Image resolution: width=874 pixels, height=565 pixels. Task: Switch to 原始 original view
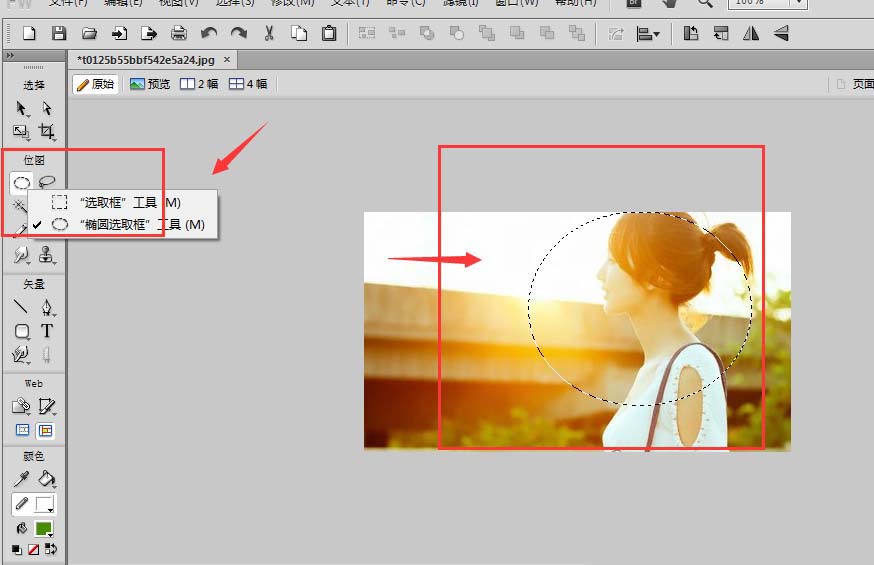tap(95, 84)
